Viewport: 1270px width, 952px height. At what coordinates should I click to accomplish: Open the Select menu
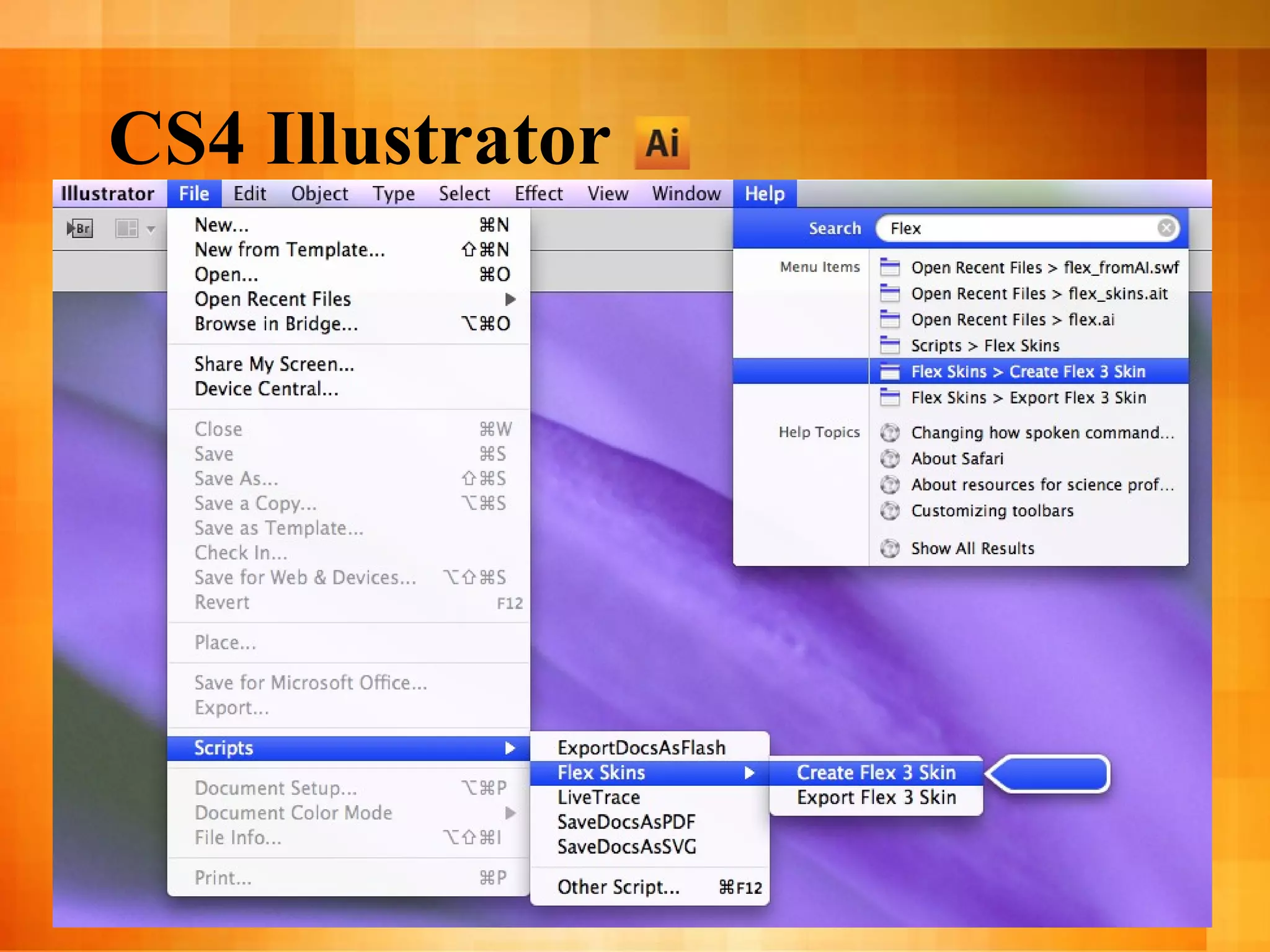coord(464,193)
